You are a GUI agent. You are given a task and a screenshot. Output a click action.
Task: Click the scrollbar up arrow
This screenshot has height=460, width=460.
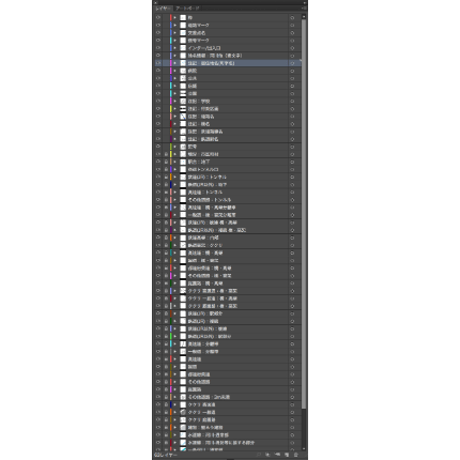pos(304,16)
